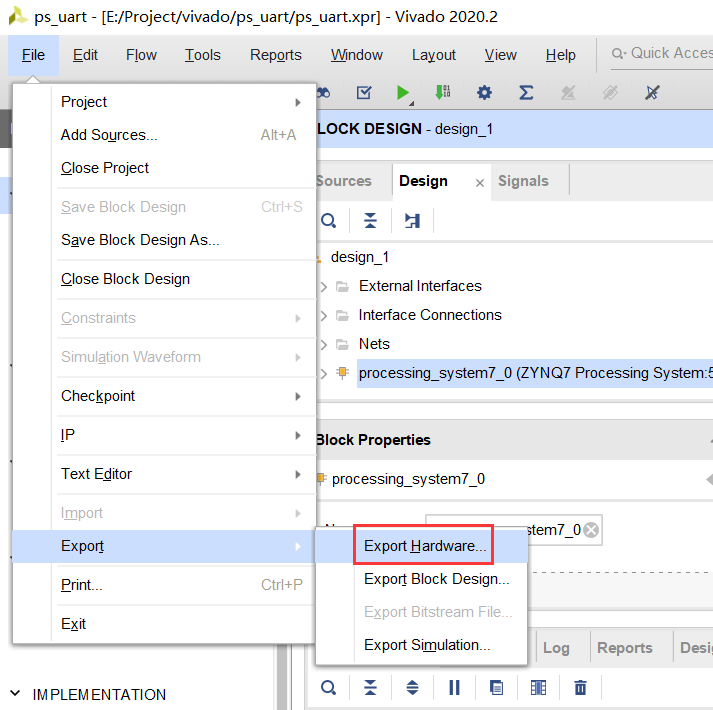Click Collapse All icon in Design panel
This screenshot has height=710, width=713.
371,221
